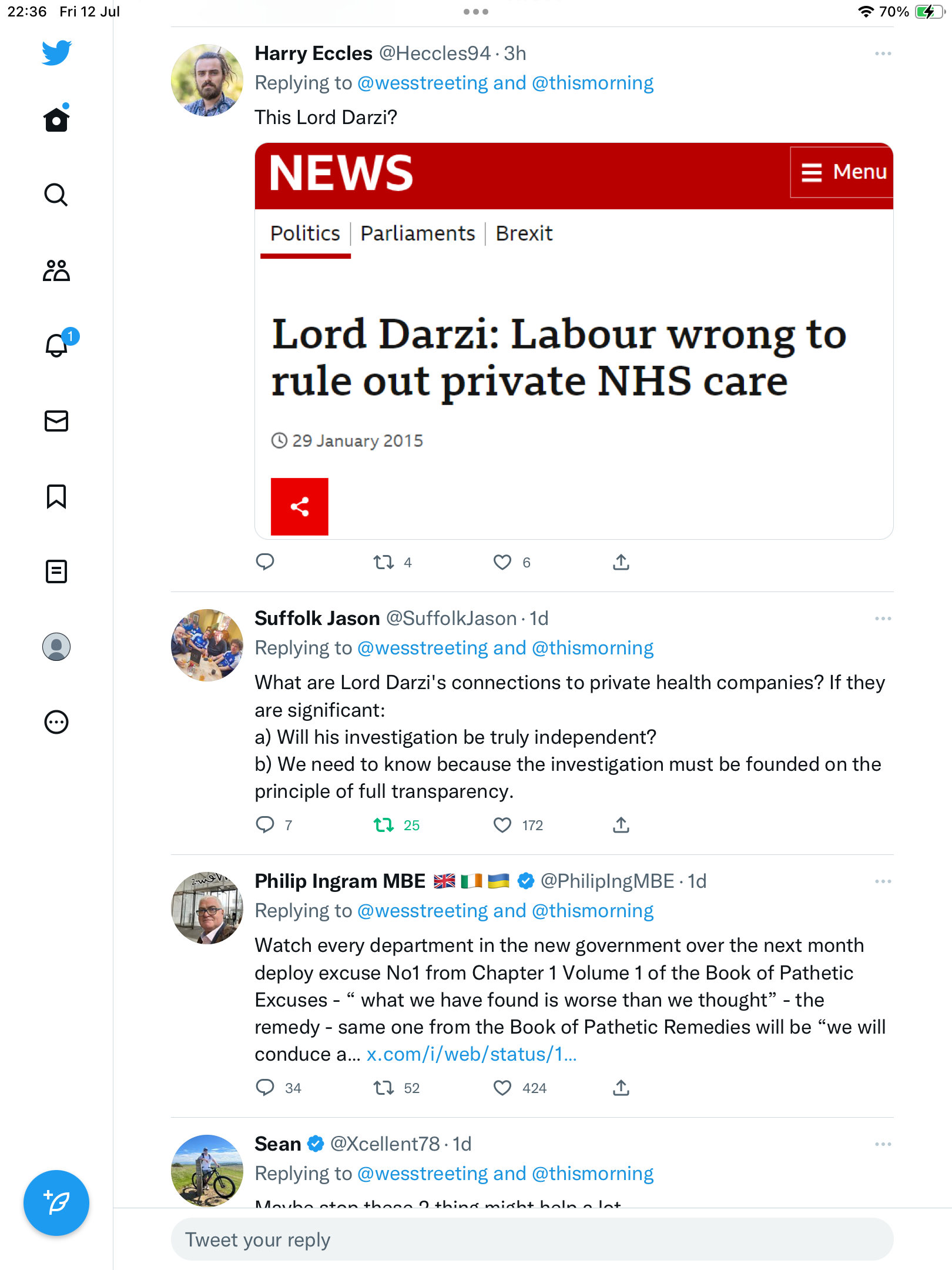Open the Communities icon in sidebar
Image resolution: width=952 pixels, height=1270 pixels.
click(x=56, y=270)
